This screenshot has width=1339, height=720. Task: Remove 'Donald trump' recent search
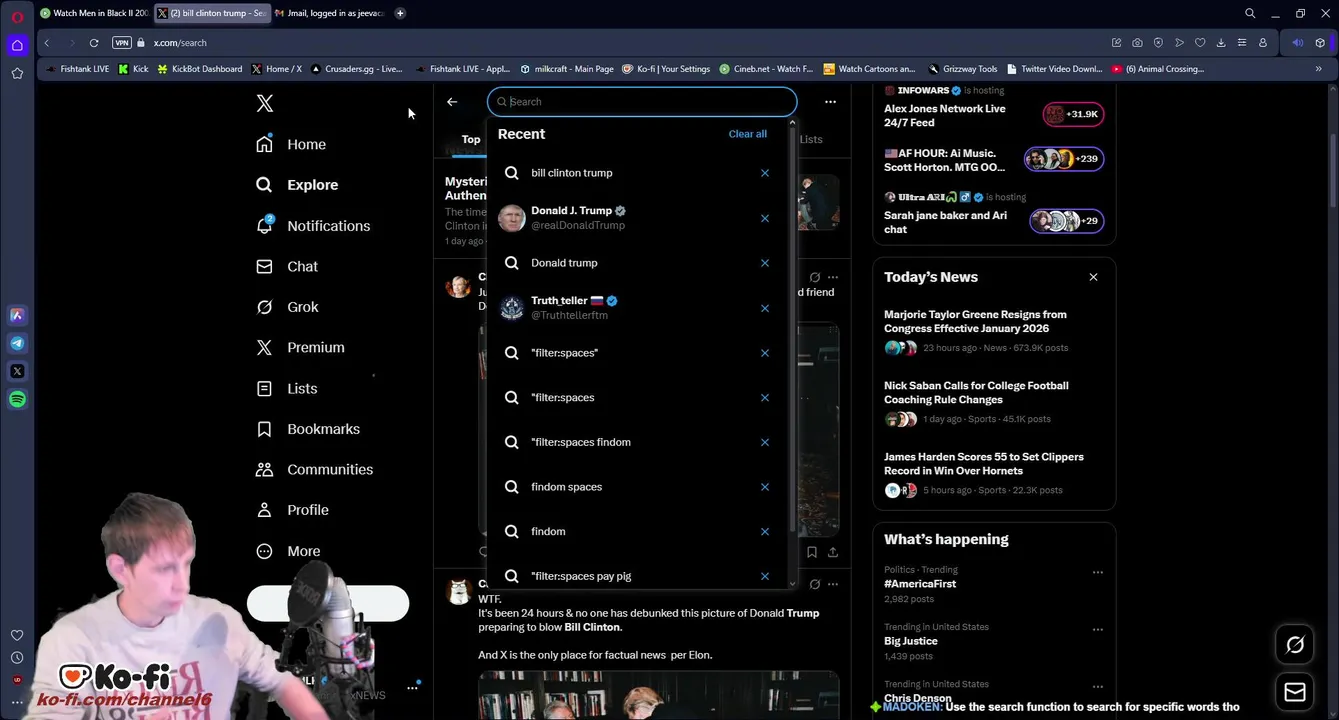765,263
